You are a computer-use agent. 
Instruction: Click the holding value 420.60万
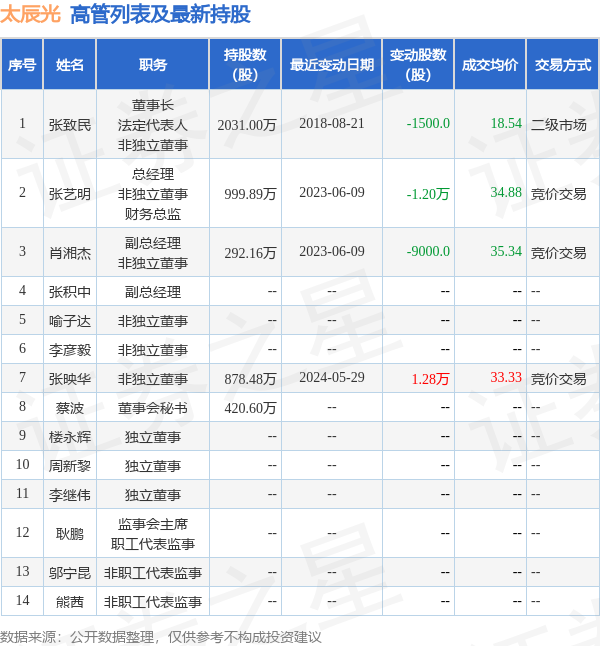pyautogui.click(x=250, y=408)
